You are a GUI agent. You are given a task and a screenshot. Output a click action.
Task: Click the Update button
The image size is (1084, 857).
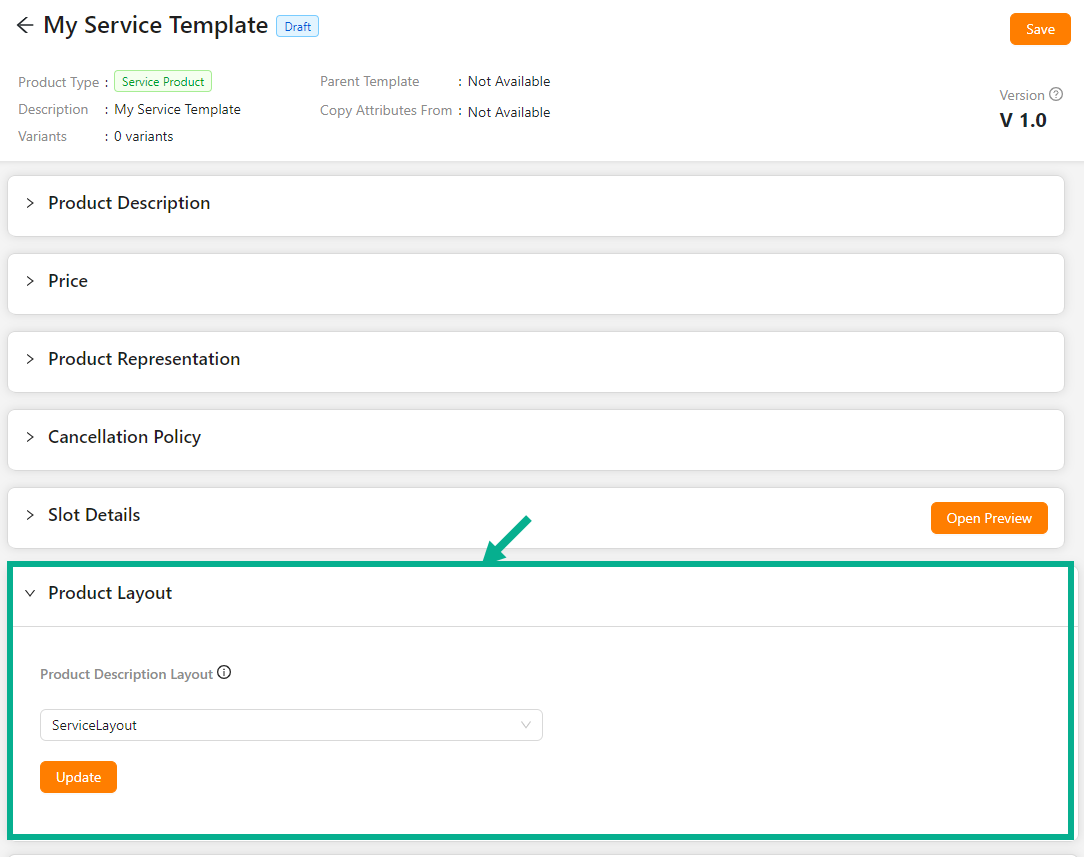tap(78, 777)
